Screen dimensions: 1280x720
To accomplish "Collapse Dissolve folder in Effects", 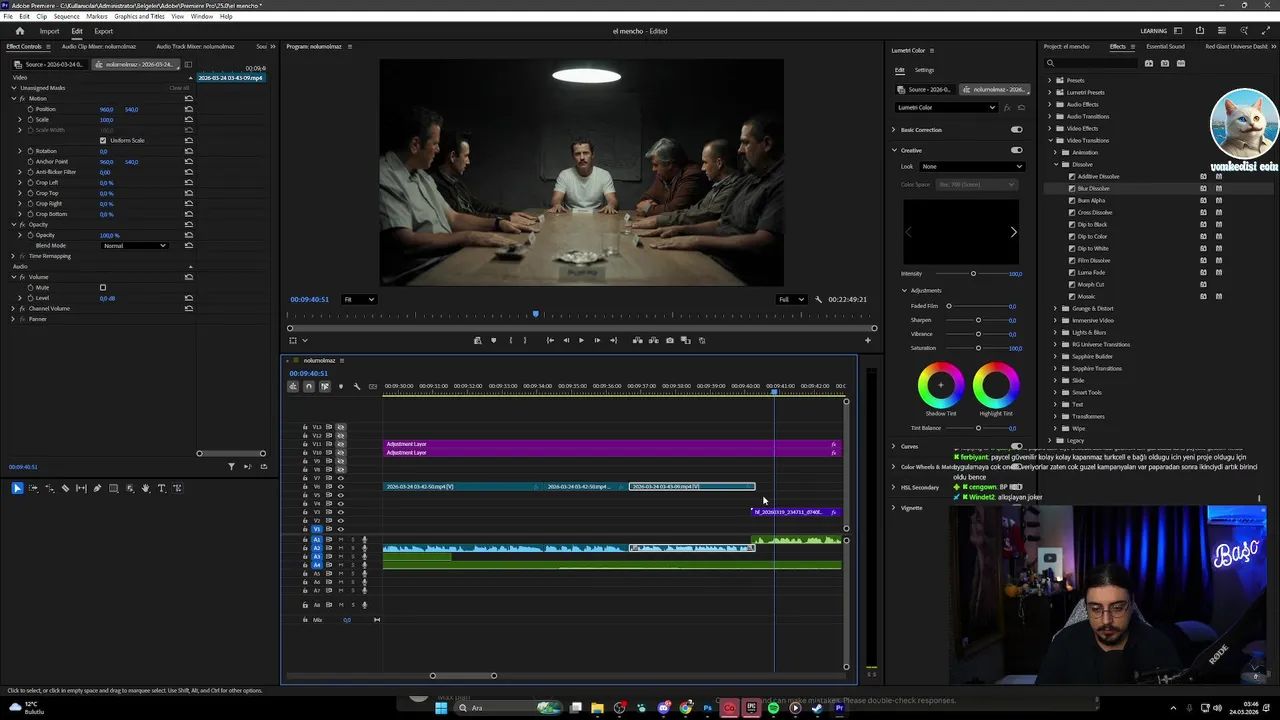I will coord(1056,164).
